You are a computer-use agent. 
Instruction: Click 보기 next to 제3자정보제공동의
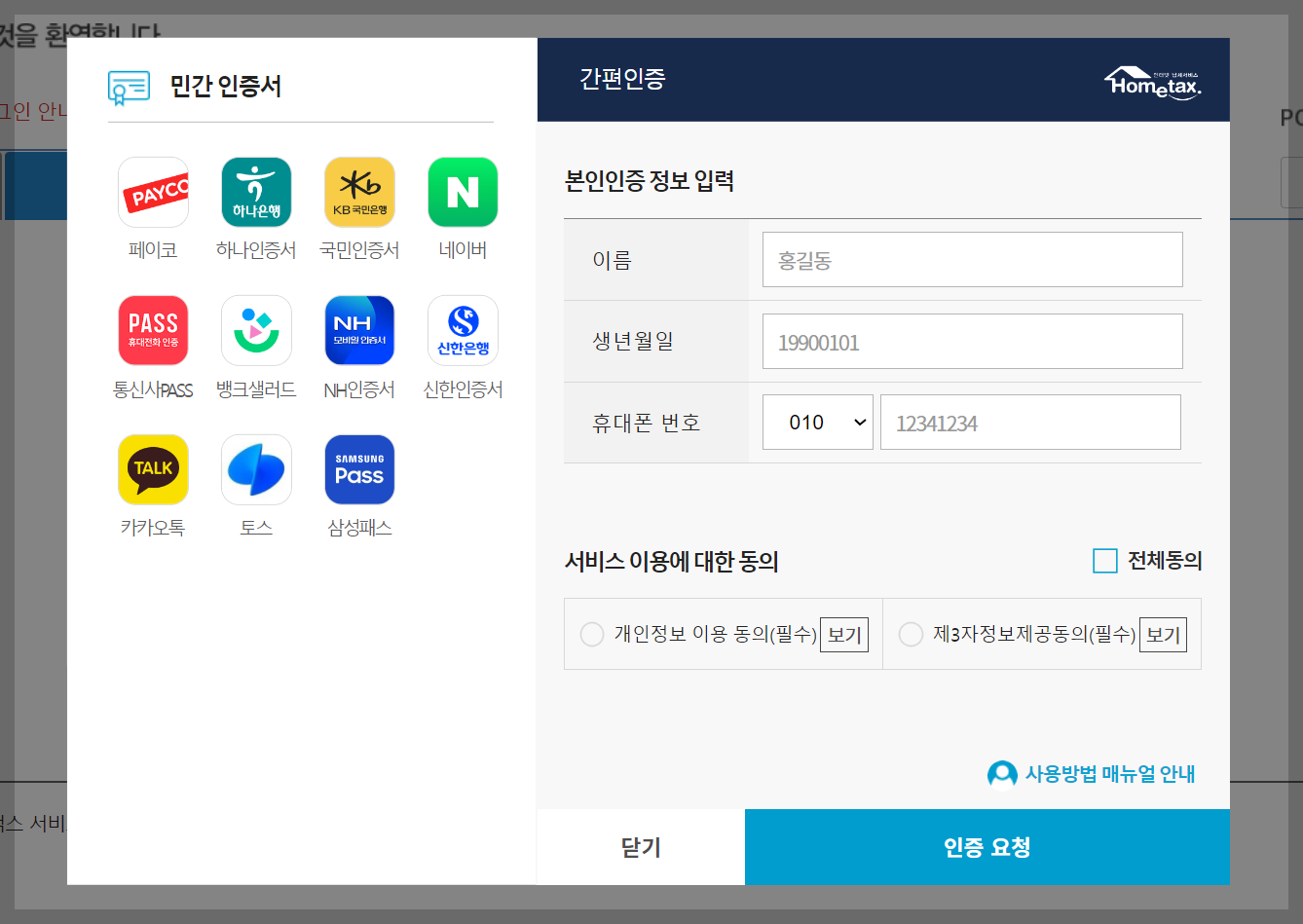pyautogui.click(x=1163, y=635)
